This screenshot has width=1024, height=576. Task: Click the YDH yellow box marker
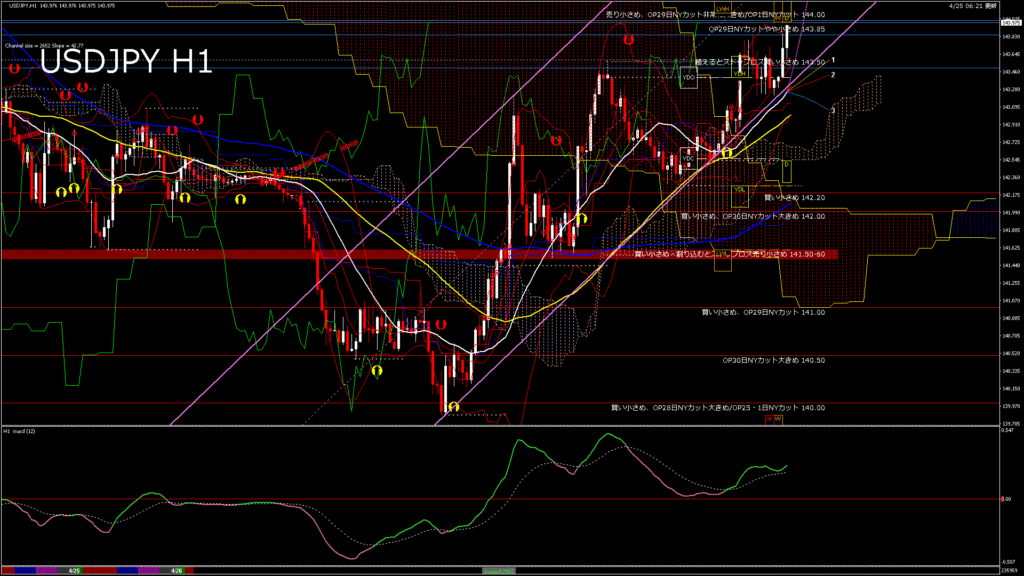pos(739,74)
